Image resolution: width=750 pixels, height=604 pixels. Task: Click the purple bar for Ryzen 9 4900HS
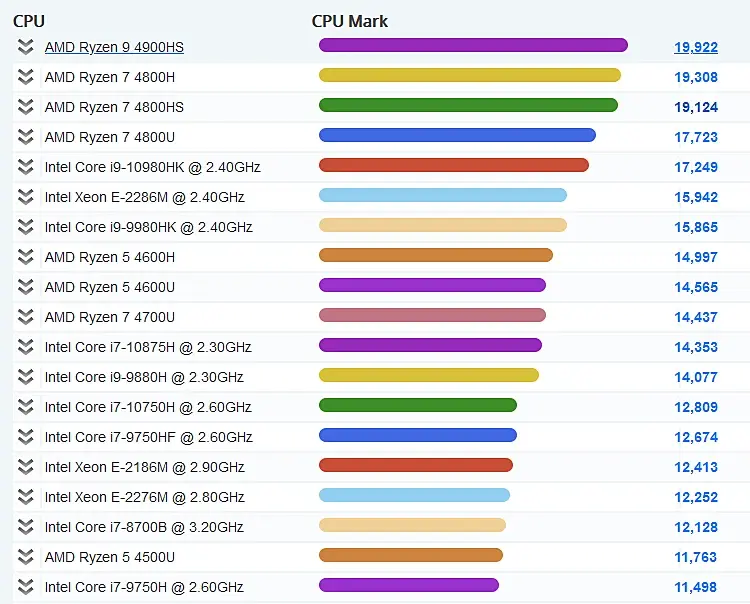click(x=473, y=45)
